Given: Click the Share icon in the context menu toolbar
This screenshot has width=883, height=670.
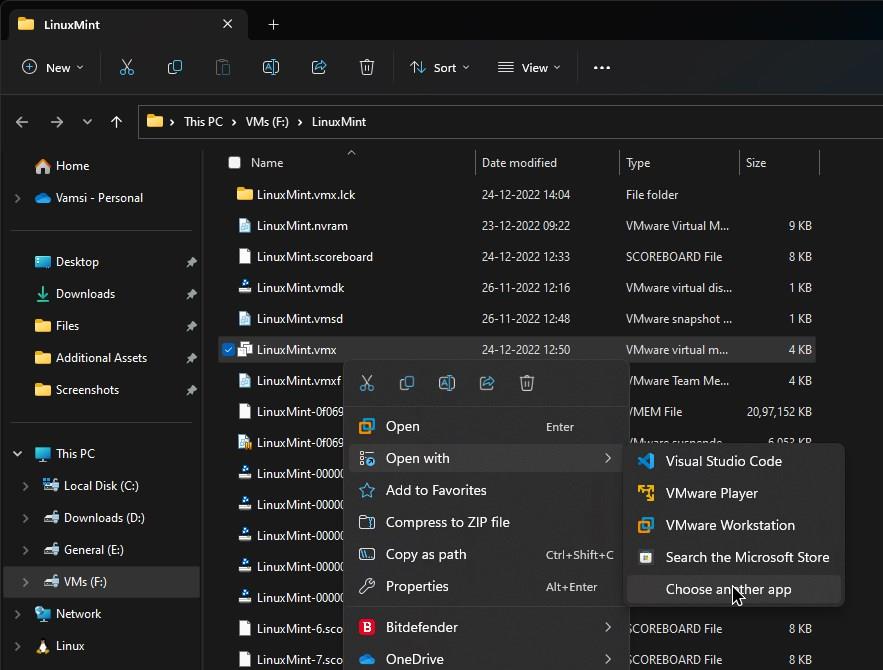Looking at the screenshot, I should [487, 383].
